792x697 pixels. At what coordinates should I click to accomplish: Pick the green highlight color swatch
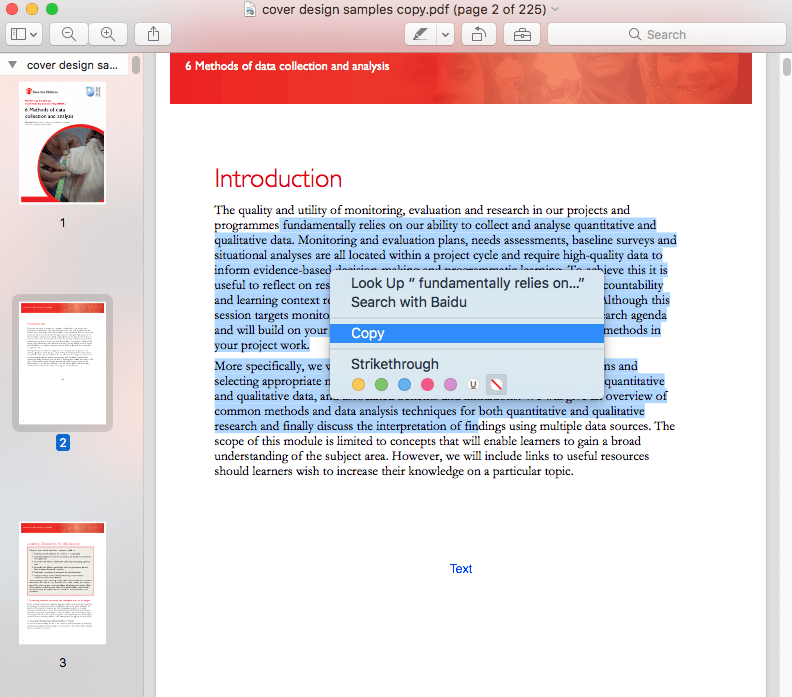[x=381, y=384]
